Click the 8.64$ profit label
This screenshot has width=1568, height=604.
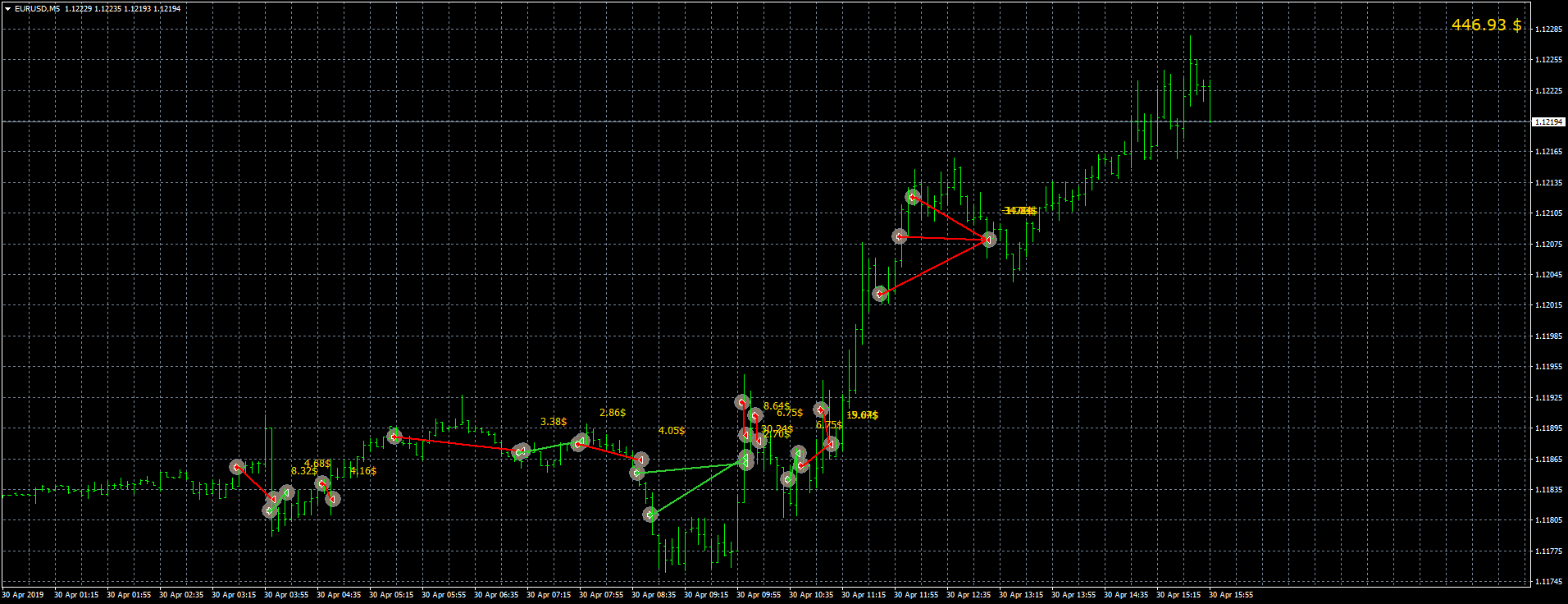777,406
